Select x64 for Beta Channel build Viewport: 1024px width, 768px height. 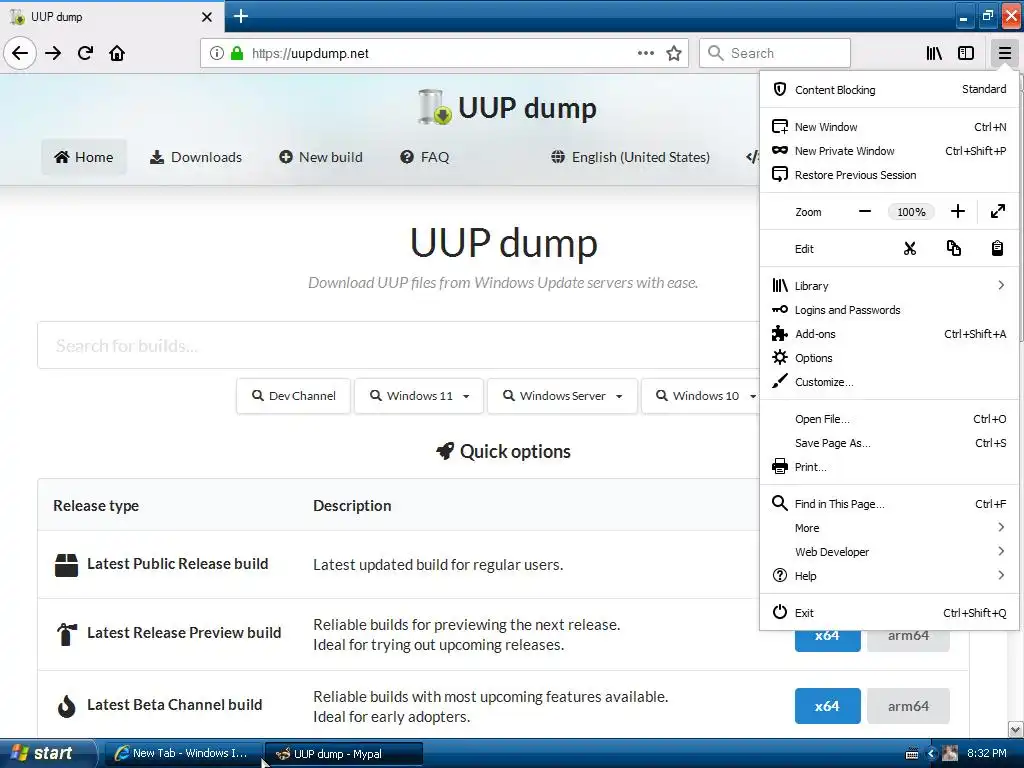(x=827, y=706)
